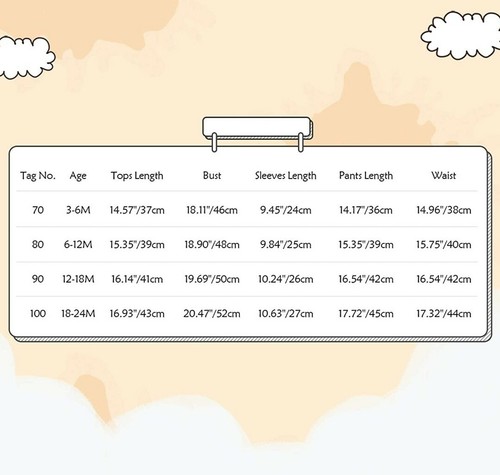Select the 6-12M age cell
Image resolution: width=500 pixels, height=475 pixels.
[x=78, y=245]
